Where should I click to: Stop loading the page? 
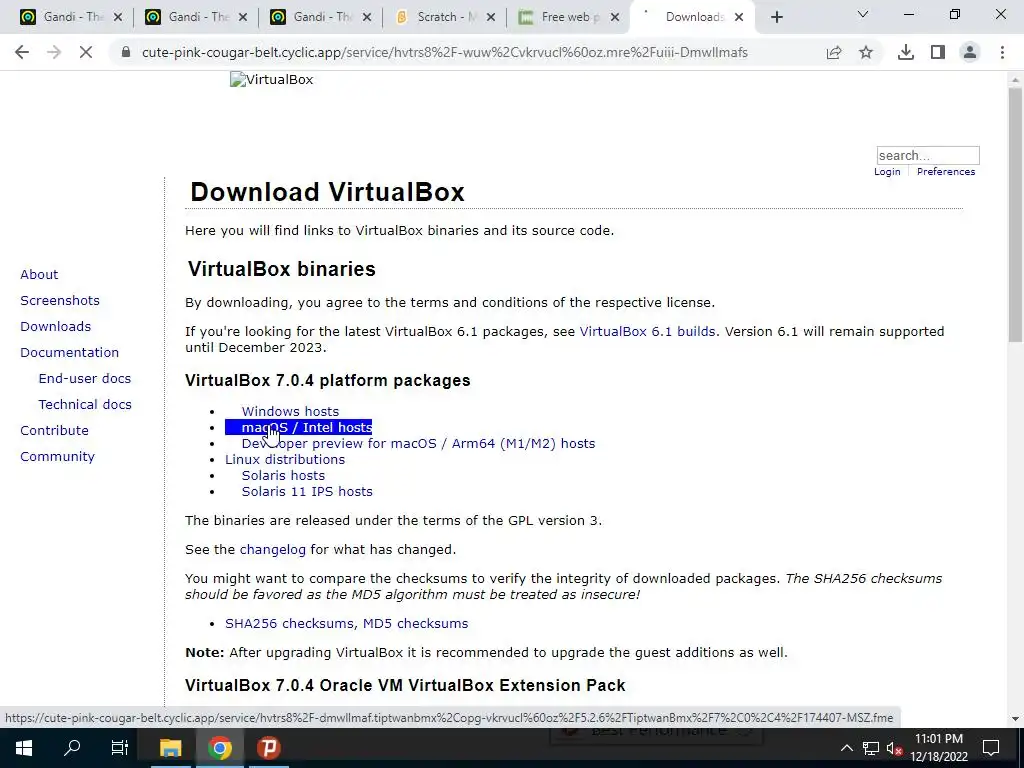coord(86,52)
